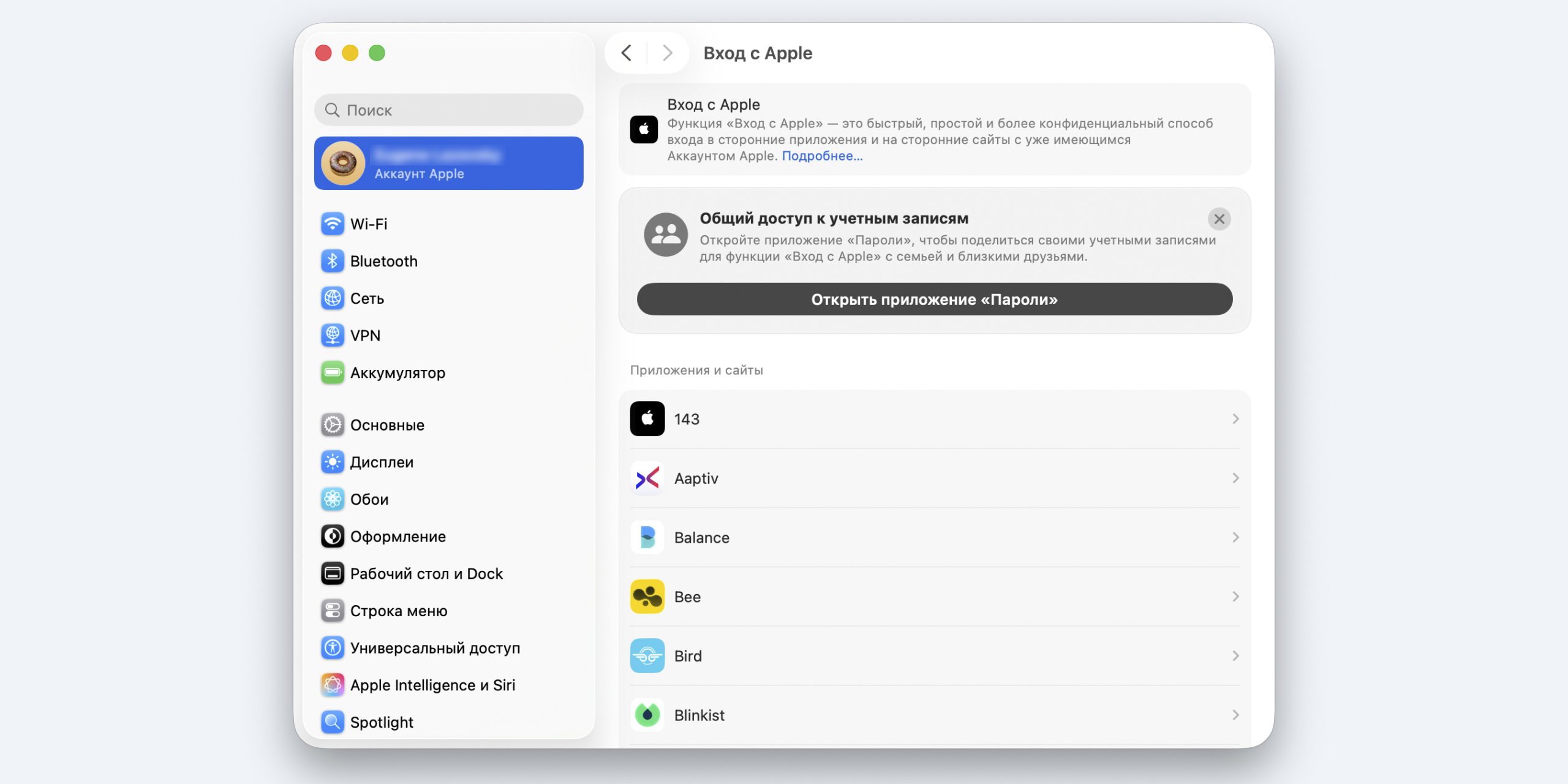
Task: Click the Аккумулятор label in sidebar
Action: tap(398, 373)
